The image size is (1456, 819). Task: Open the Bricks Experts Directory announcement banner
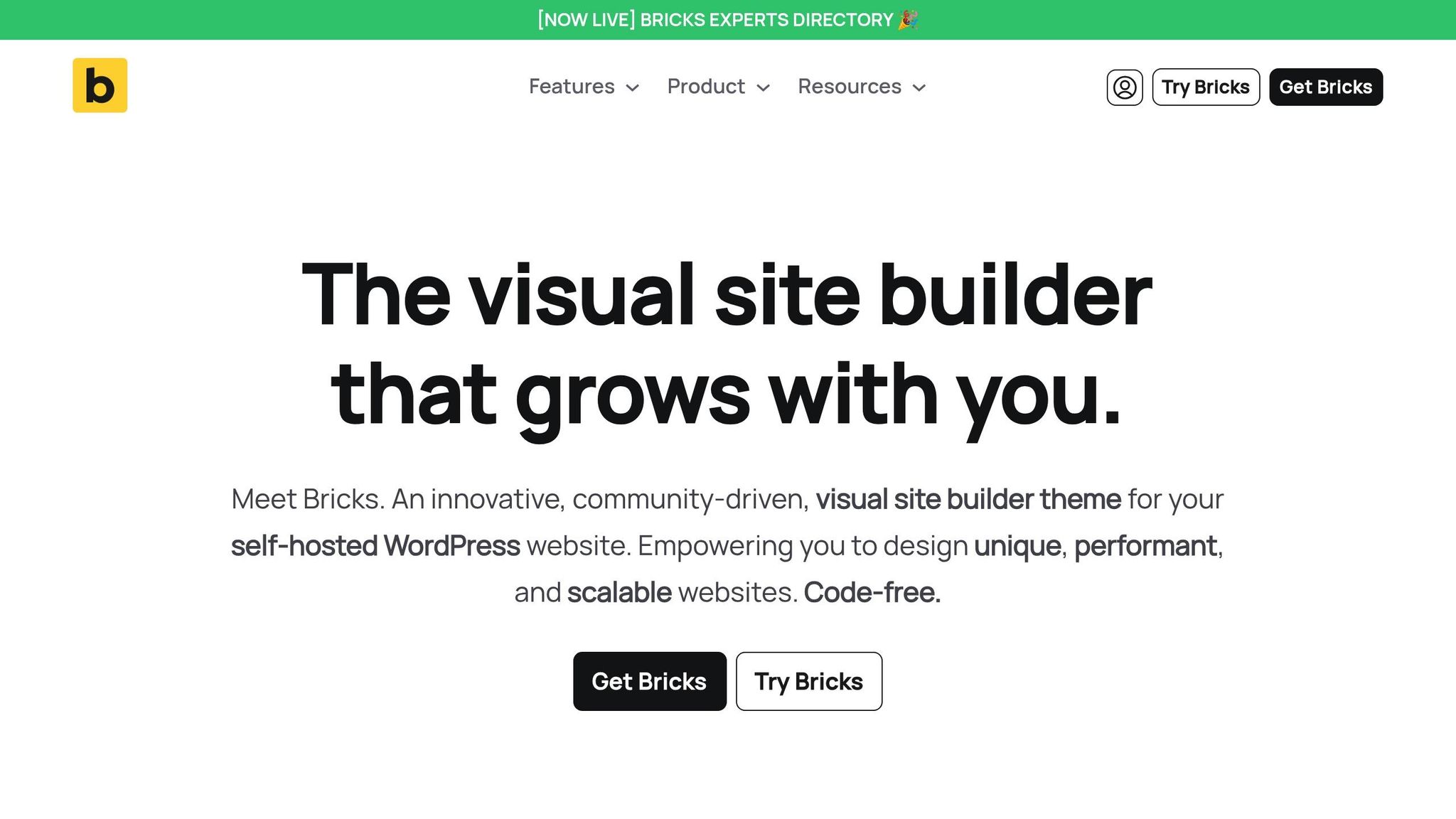pos(728,20)
